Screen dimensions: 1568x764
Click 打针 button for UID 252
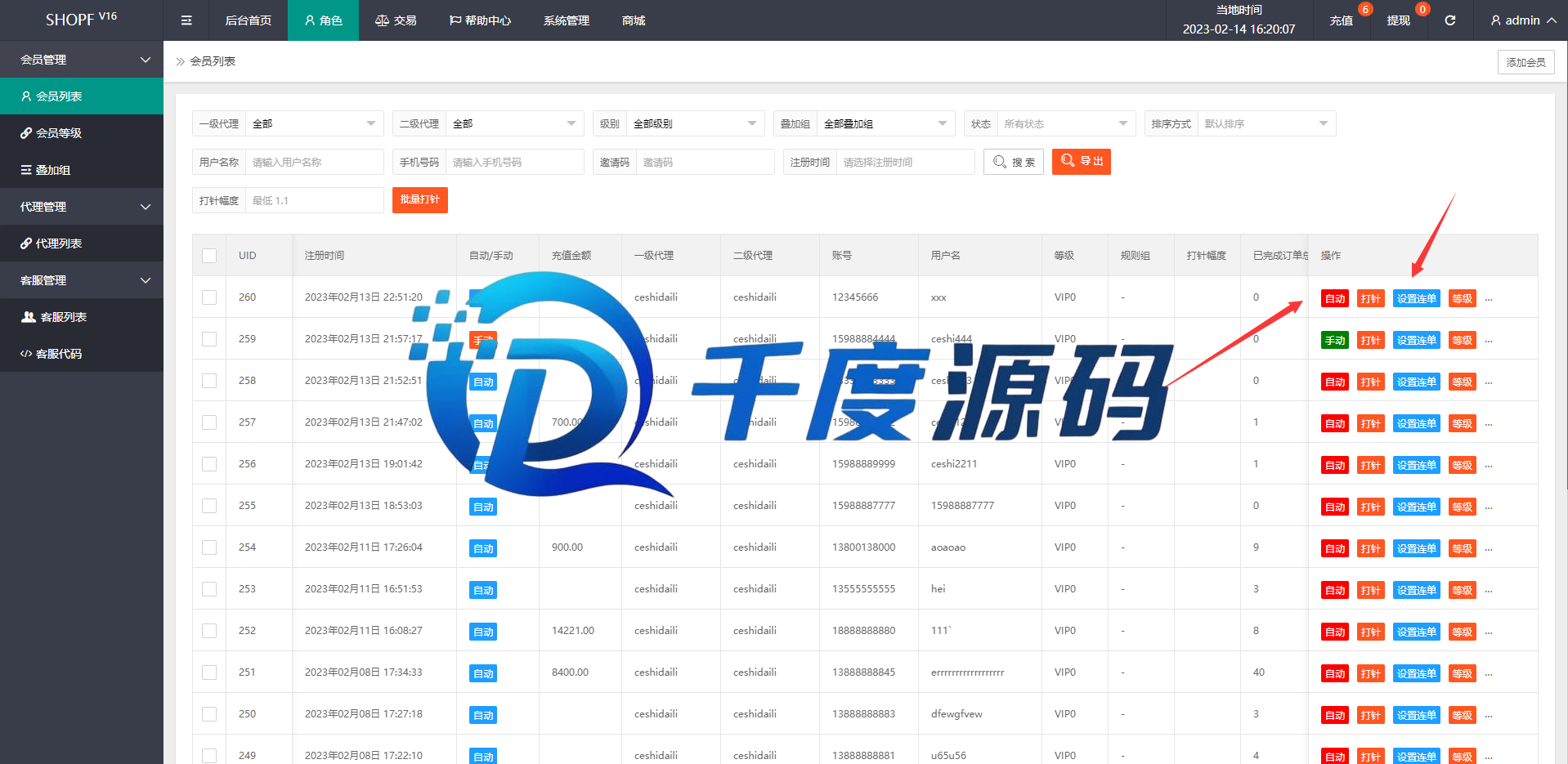[1371, 632]
